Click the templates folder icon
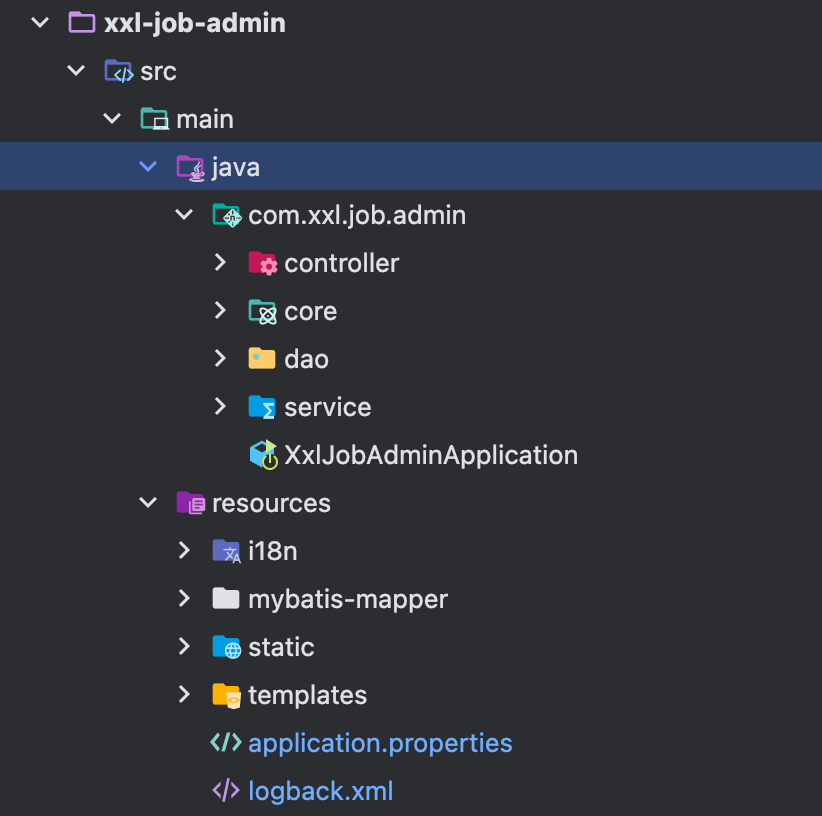Screen dimensions: 822x816 [x=225, y=695]
